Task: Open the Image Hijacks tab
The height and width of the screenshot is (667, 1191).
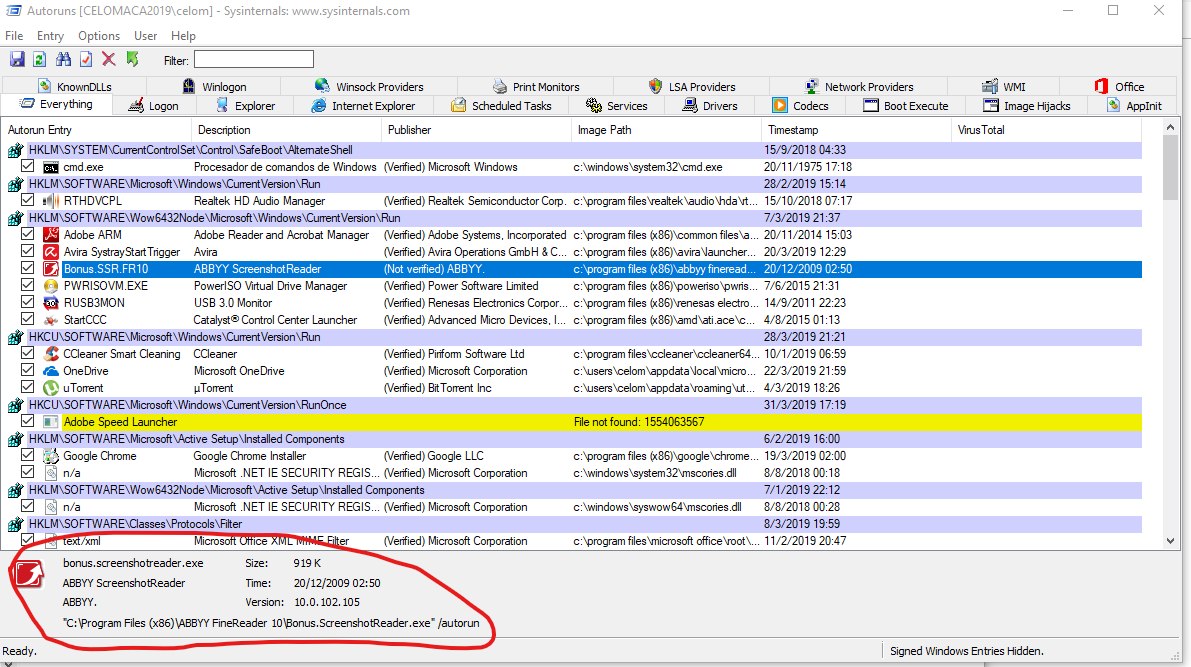Action: click(1026, 106)
